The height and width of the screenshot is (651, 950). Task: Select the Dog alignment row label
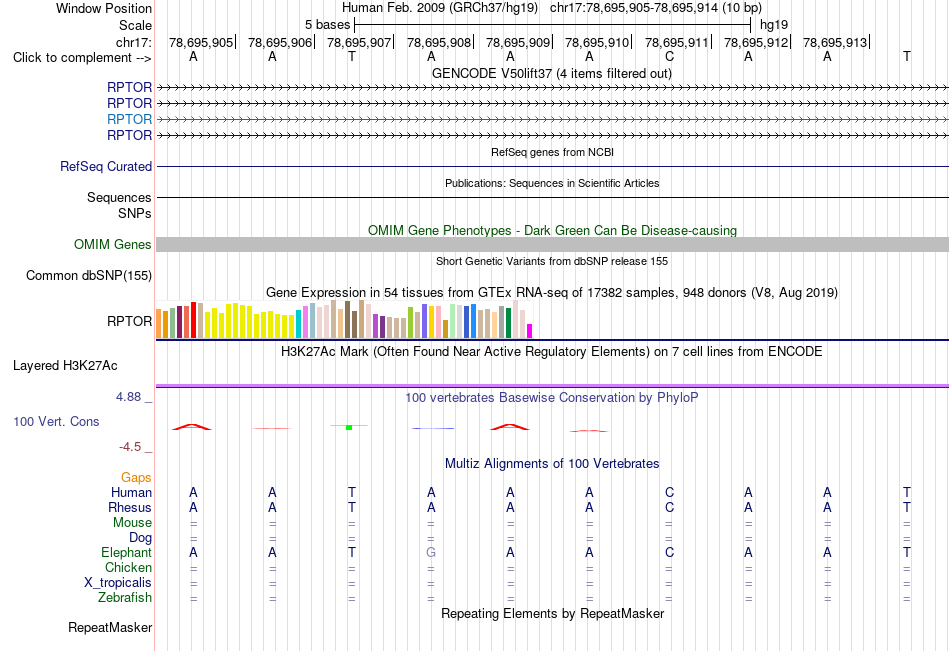pos(140,538)
